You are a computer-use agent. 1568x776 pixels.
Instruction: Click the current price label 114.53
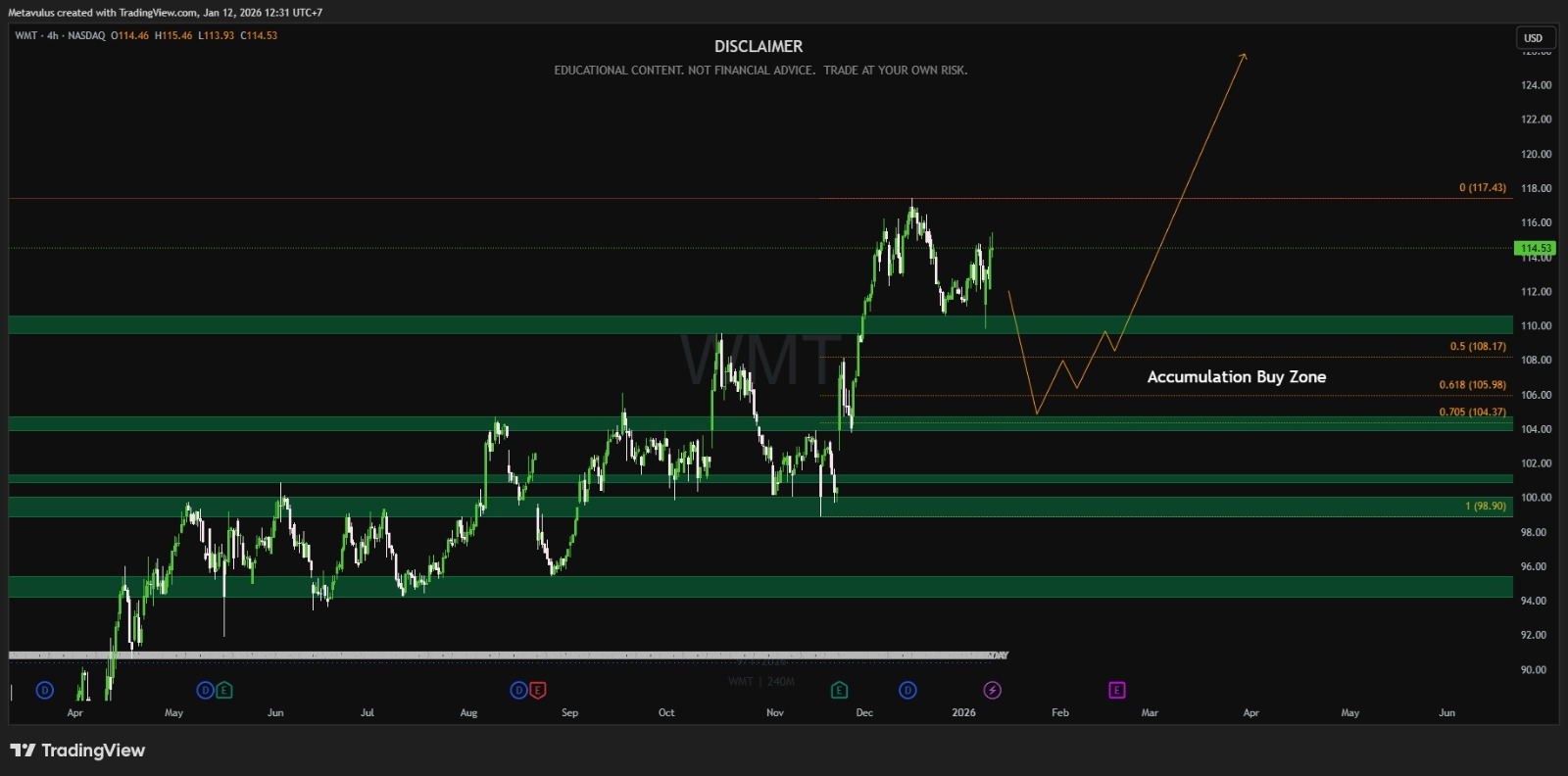[1536, 249]
